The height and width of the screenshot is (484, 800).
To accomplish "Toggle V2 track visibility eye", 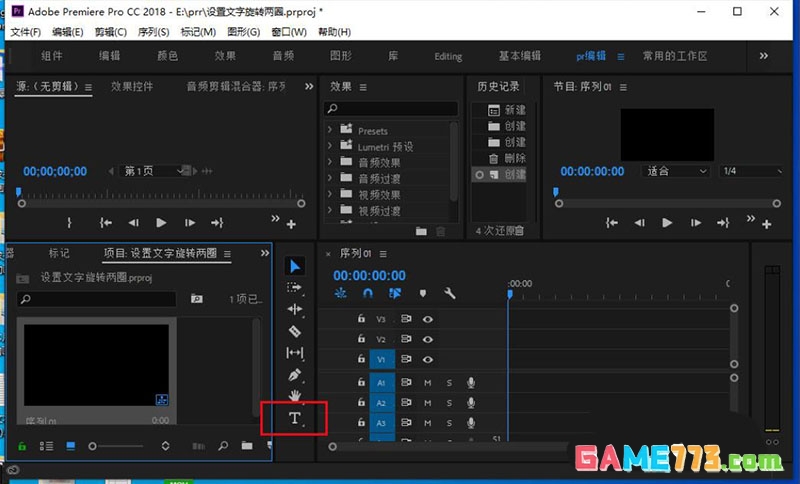I will pyautogui.click(x=428, y=339).
